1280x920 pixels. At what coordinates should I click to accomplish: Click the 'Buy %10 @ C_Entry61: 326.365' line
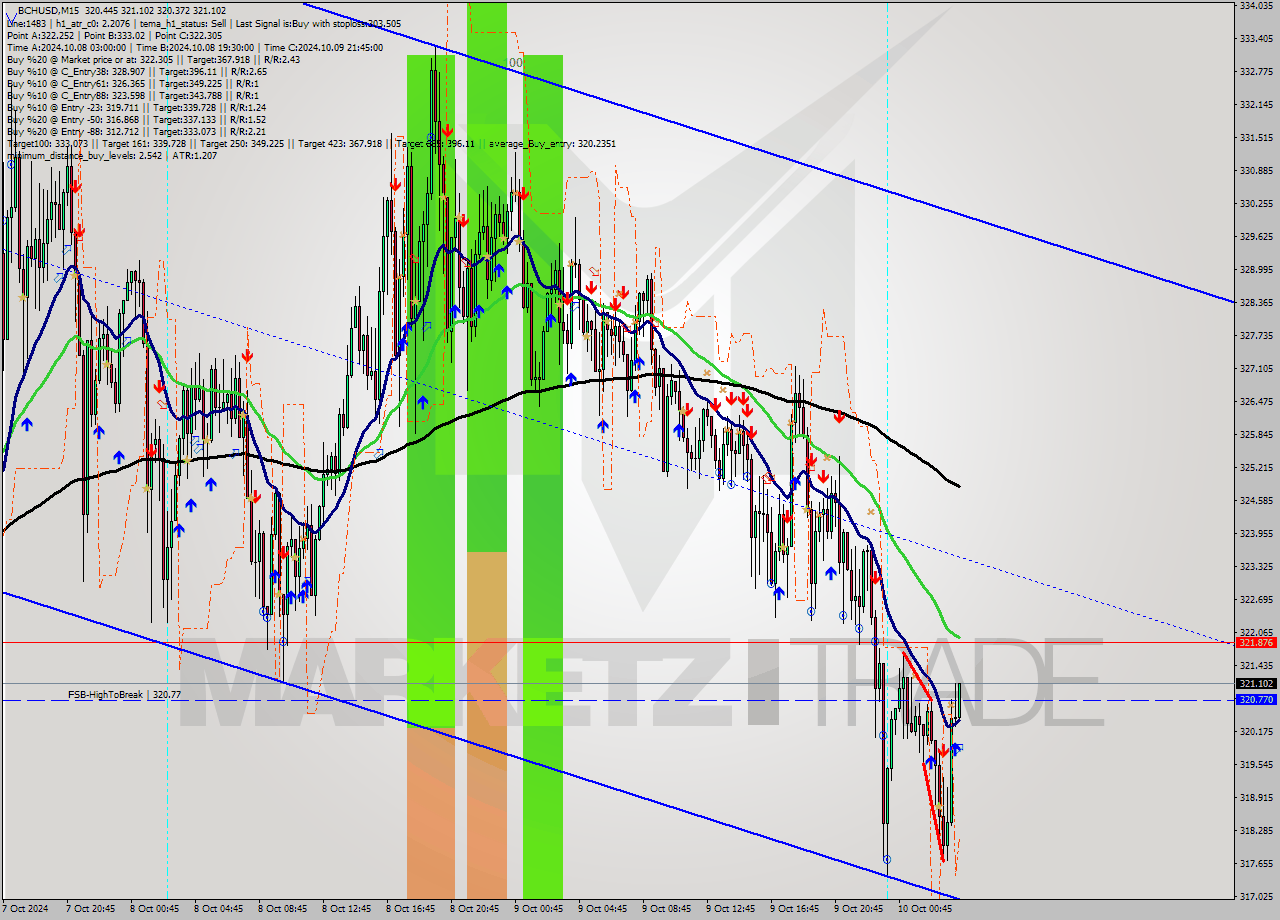[x=133, y=83]
